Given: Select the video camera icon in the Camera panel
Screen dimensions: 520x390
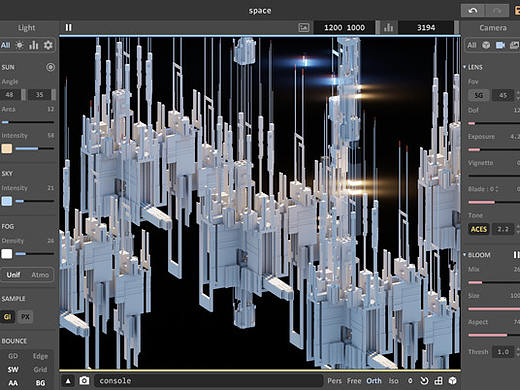Looking at the screenshot, I should click(x=500, y=45).
